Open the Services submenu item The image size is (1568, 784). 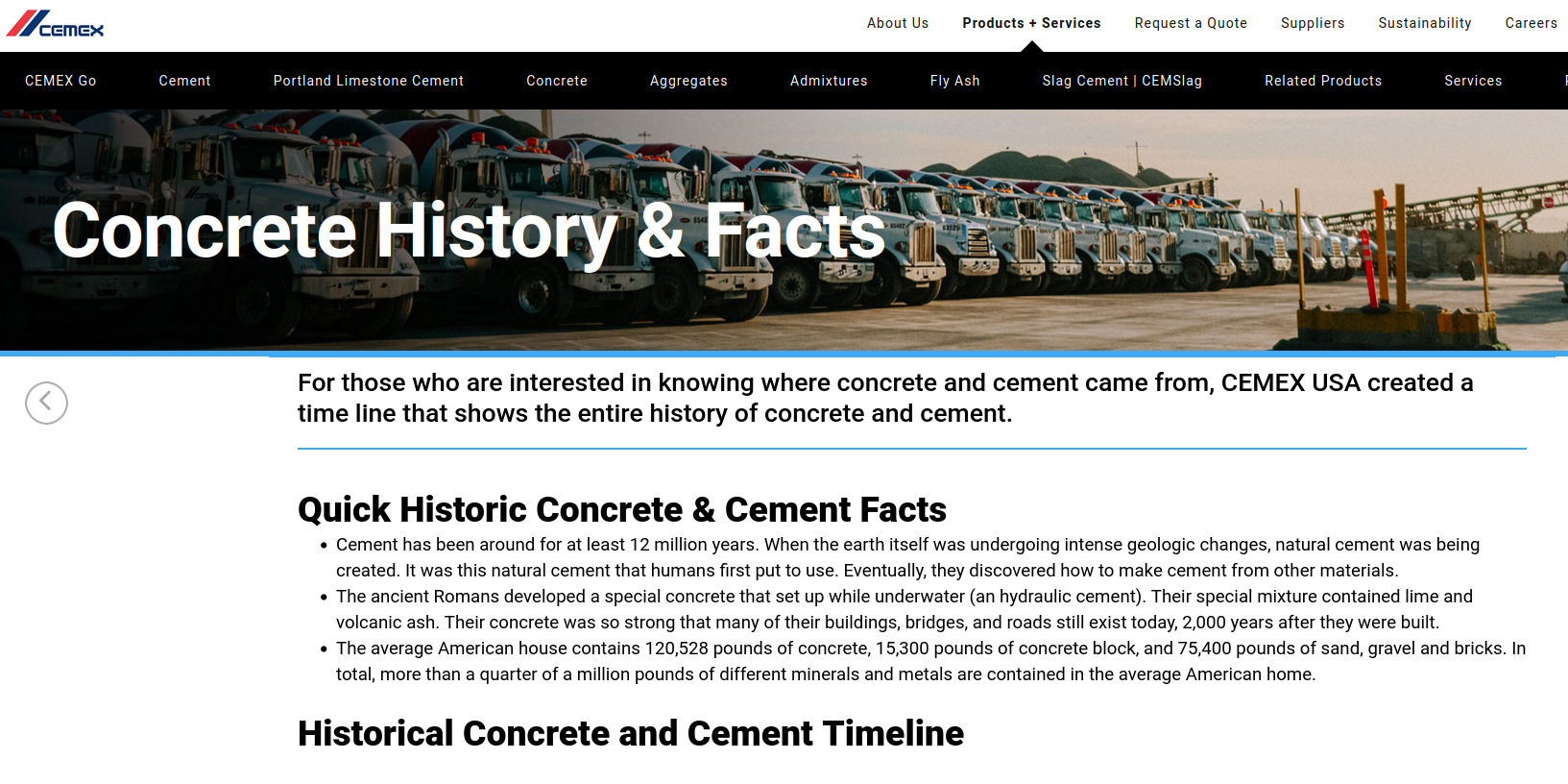1473,81
